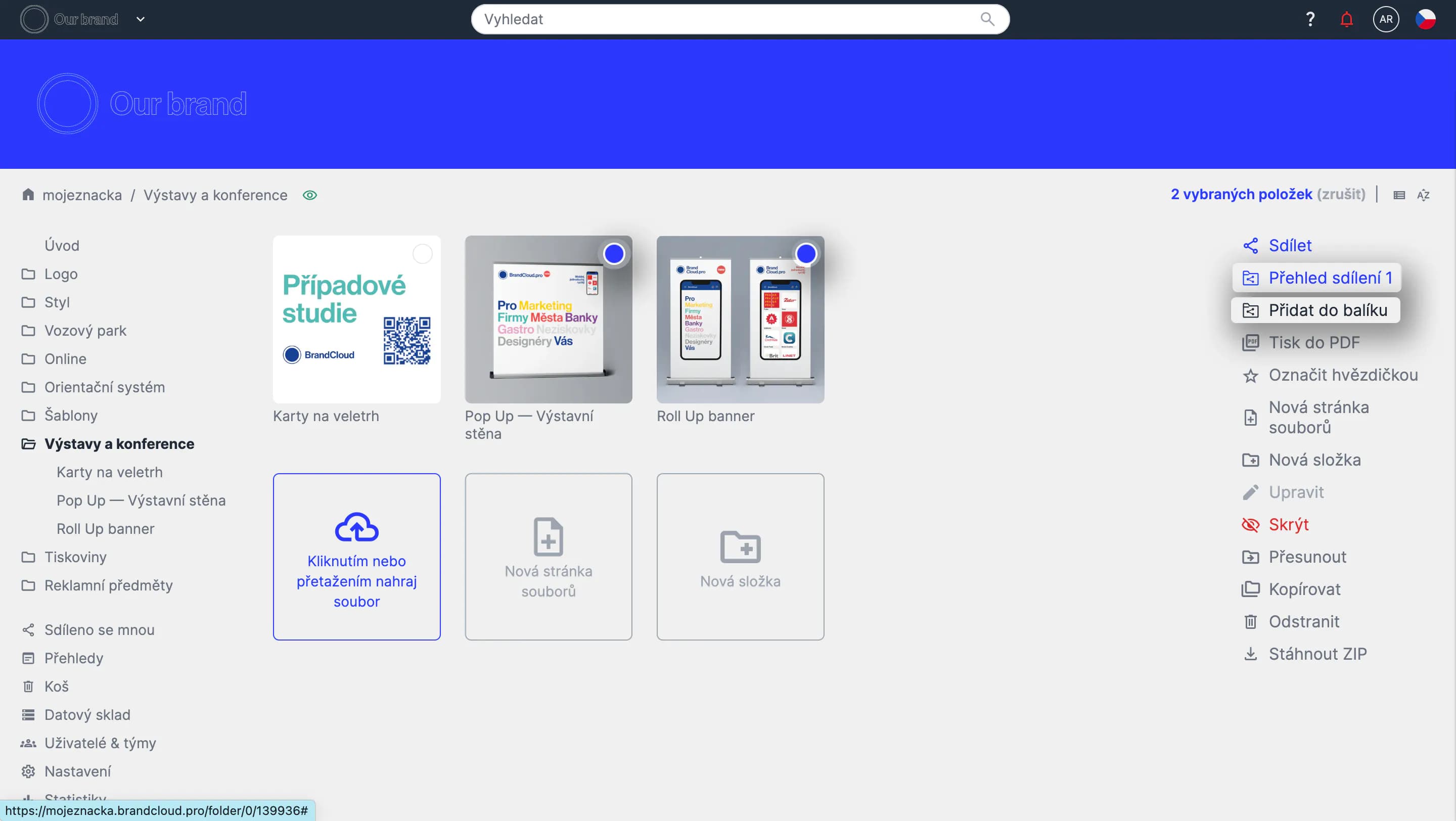Screen dimensions: 1456x821
Task: Click the home breadcrumb icon
Action: tap(28, 195)
